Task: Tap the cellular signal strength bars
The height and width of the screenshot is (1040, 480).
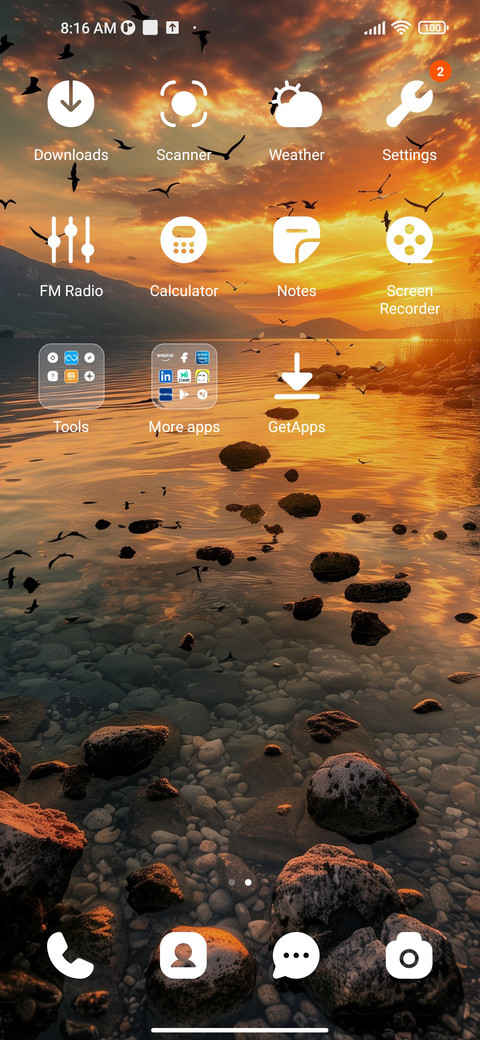Action: (x=375, y=28)
